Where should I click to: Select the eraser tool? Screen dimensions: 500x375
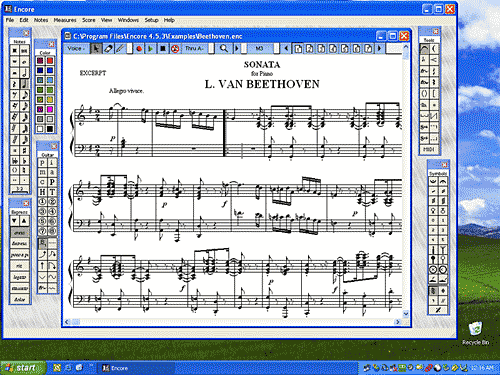point(108,49)
